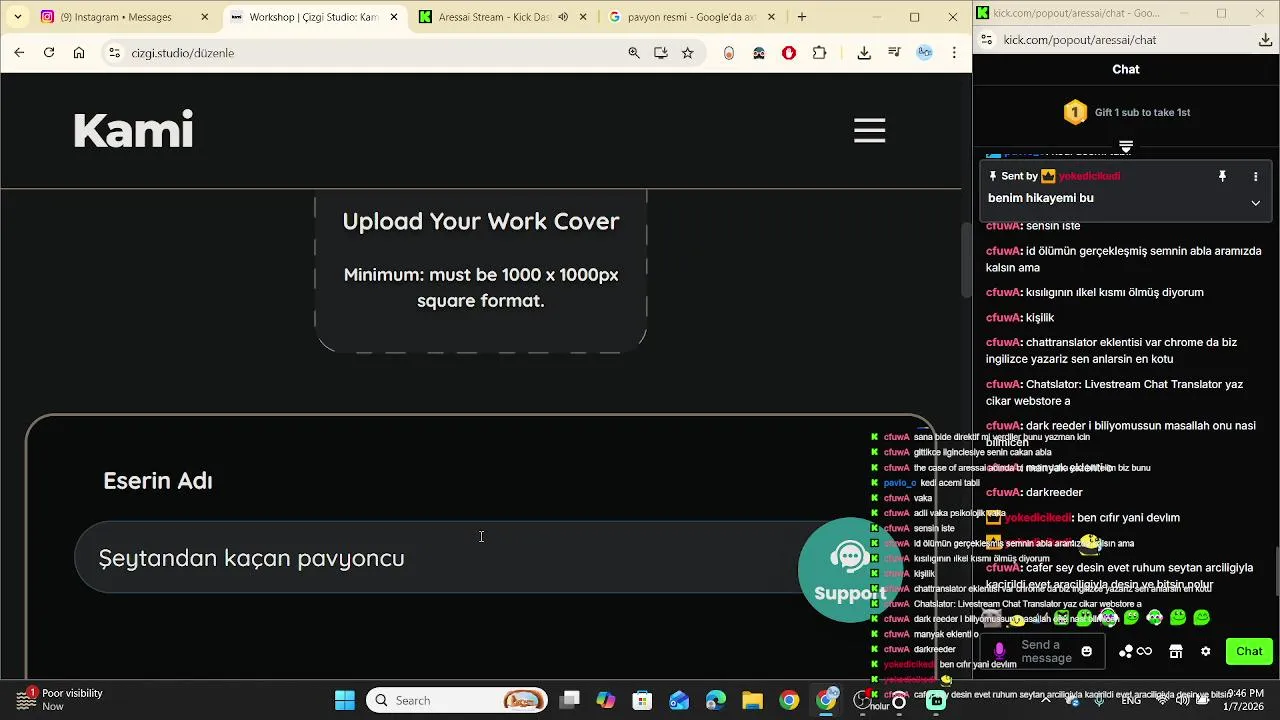Click the Kami logo
This screenshot has width=1280, height=720.
tap(133, 131)
